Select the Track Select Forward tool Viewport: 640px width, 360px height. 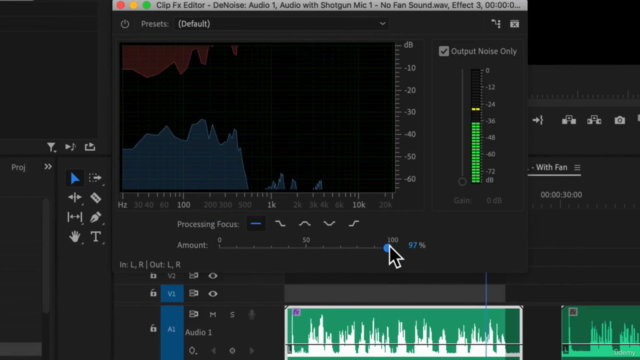tap(95, 178)
